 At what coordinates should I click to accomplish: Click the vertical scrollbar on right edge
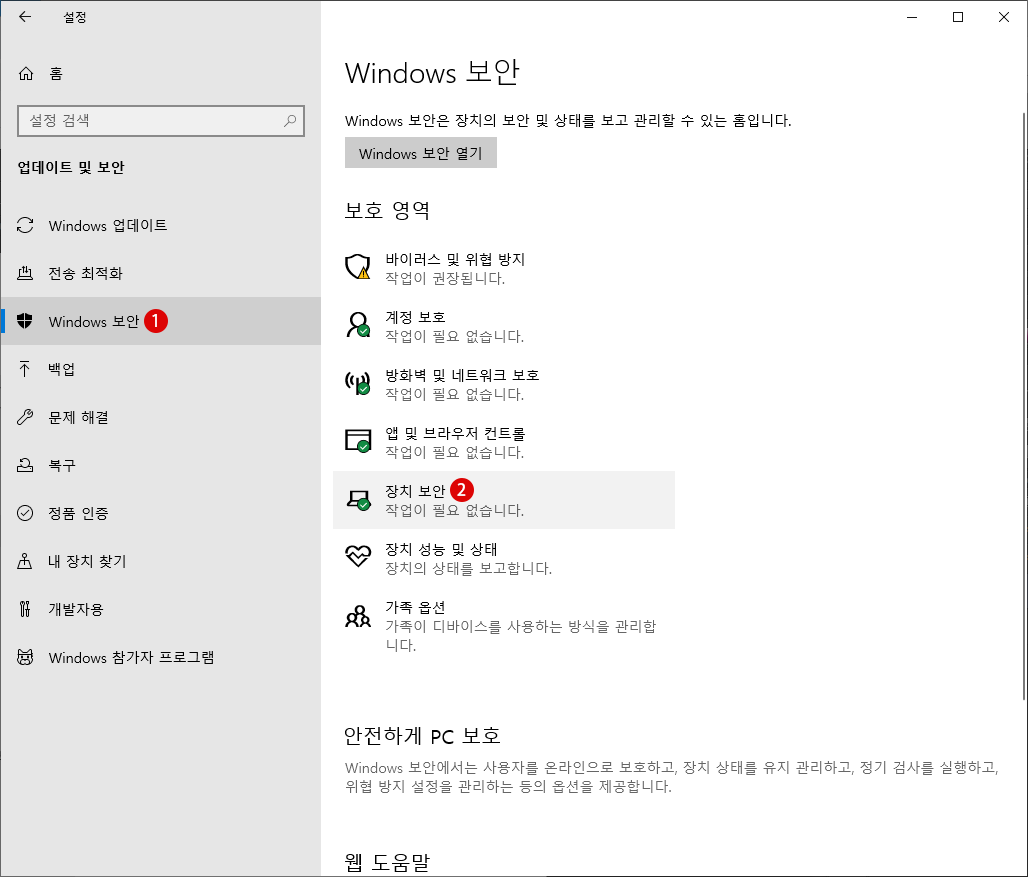pos(1024,406)
